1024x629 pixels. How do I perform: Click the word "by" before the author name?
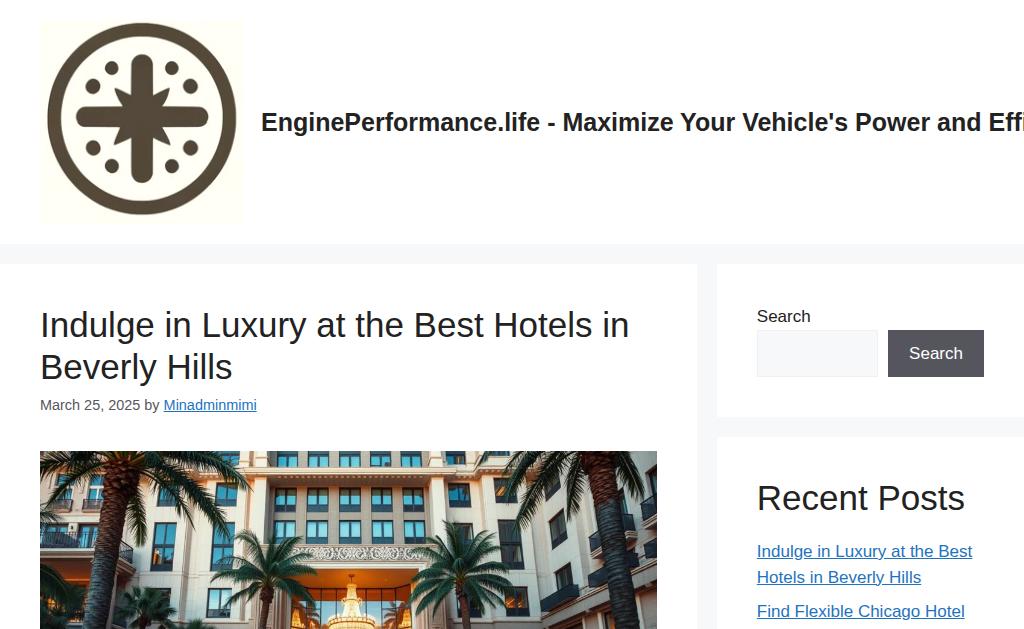point(152,405)
